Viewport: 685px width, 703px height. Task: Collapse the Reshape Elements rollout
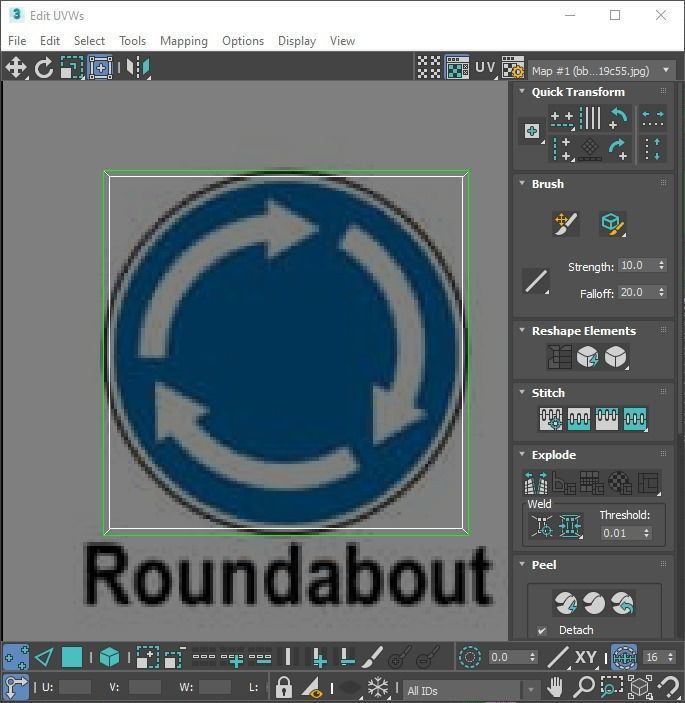[522, 330]
